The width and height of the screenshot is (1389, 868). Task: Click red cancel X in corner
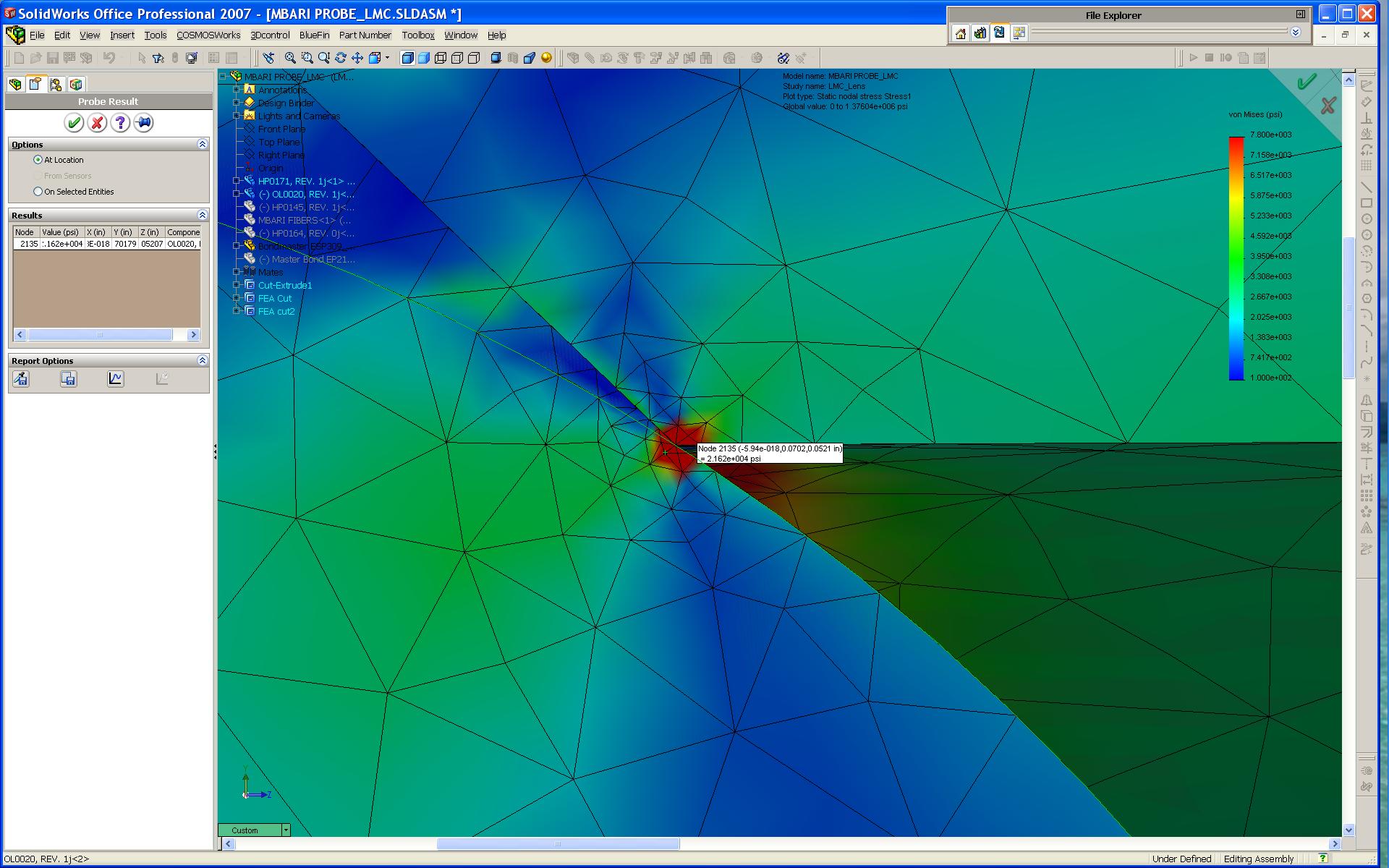point(1328,106)
